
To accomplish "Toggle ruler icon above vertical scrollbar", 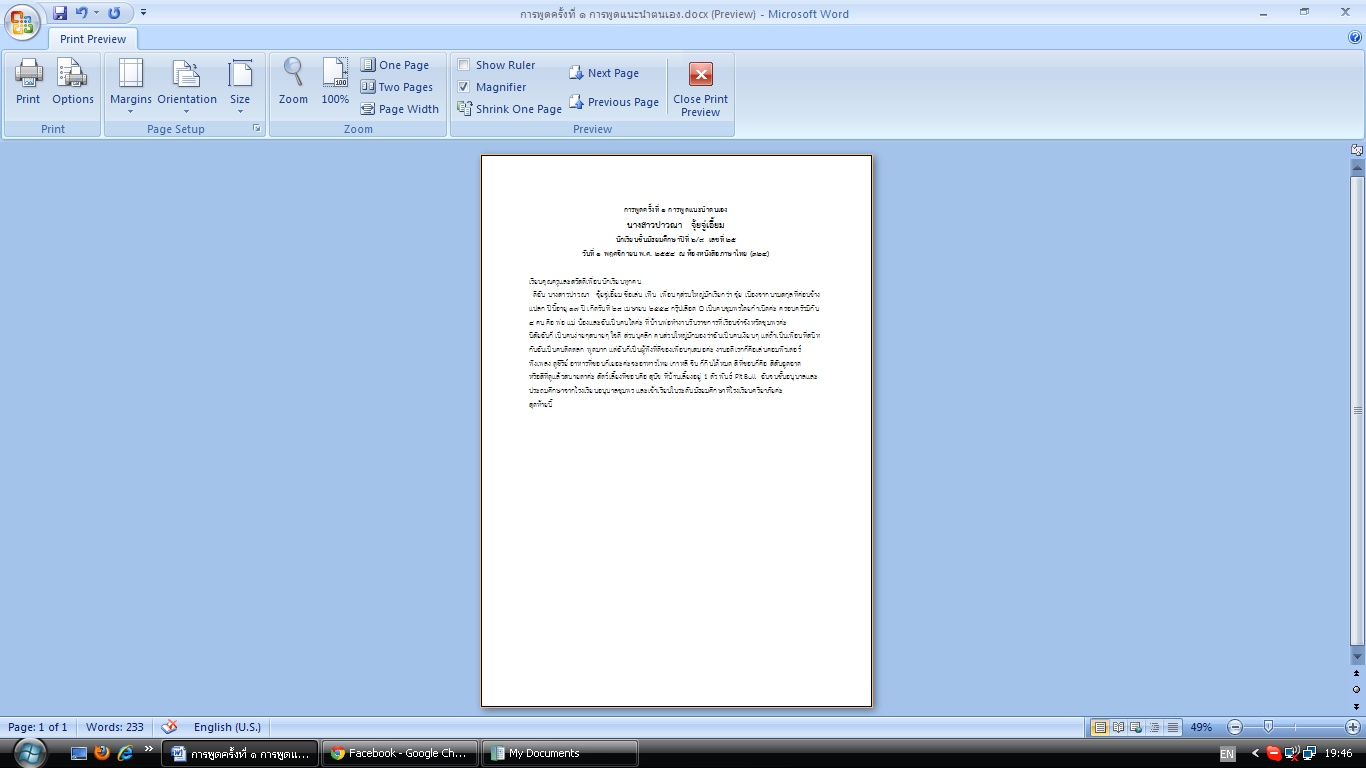I will [1357, 150].
